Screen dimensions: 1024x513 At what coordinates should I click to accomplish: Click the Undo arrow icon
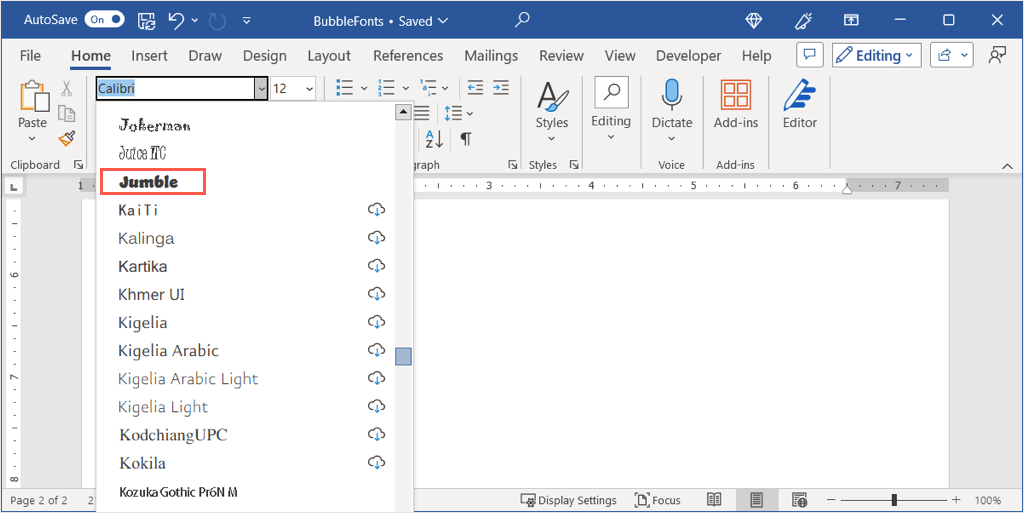point(177,20)
